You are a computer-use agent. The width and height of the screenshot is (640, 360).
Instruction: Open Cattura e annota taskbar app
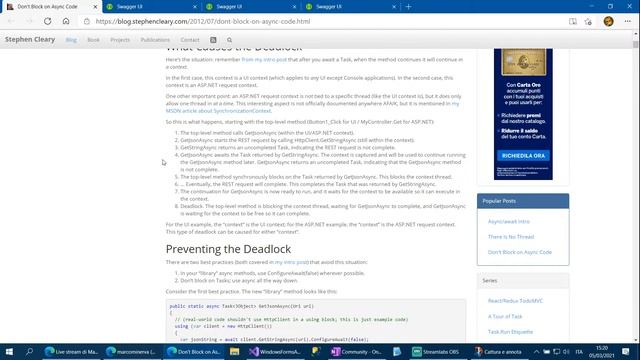tap(499, 351)
